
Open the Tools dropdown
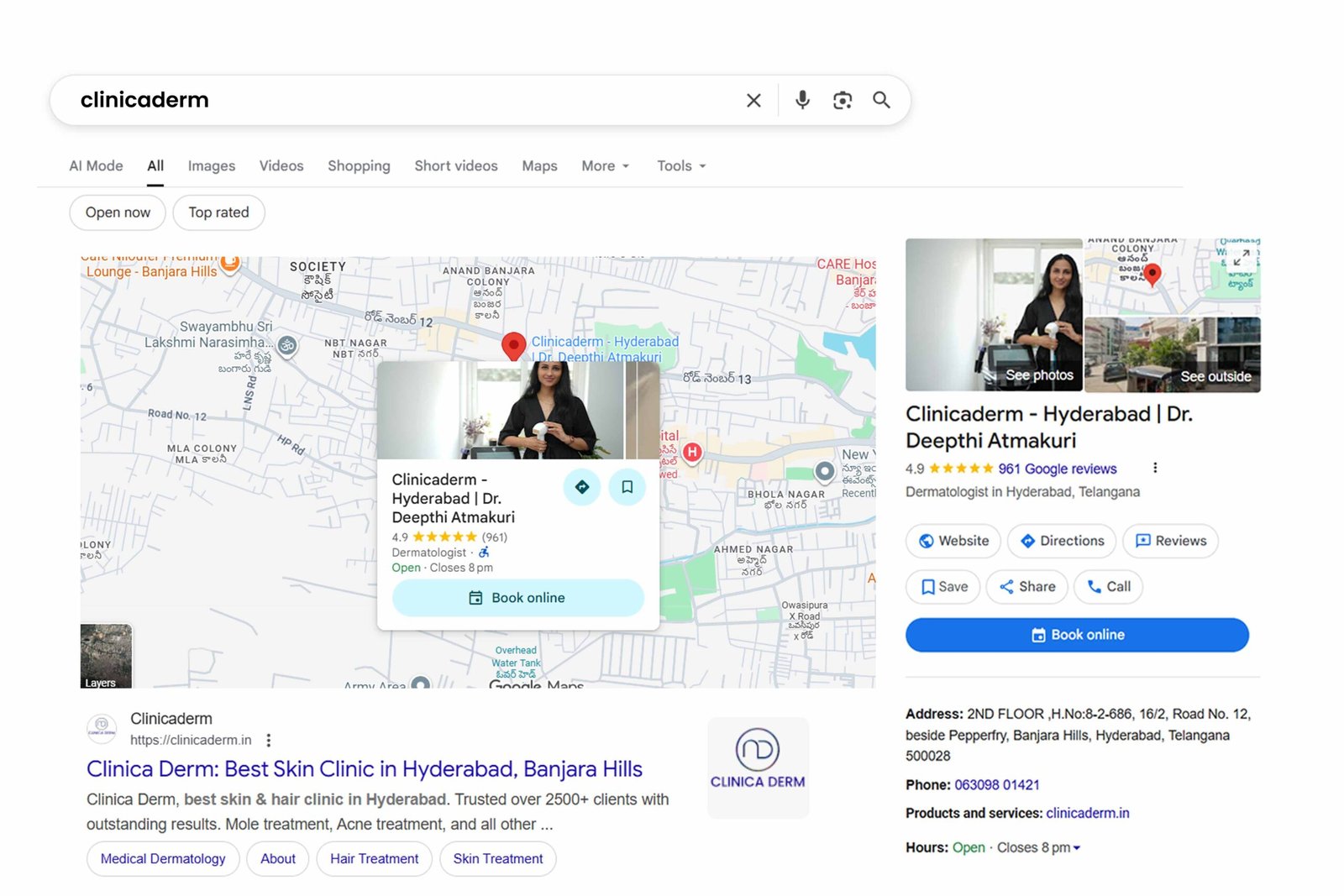(x=680, y=165)
